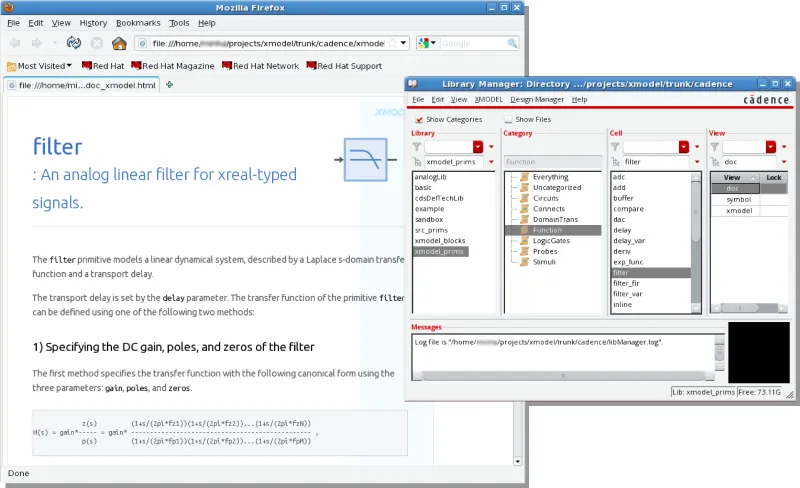
Task: Click Firefox Forward arrow button
Action: tap(37, 43)
